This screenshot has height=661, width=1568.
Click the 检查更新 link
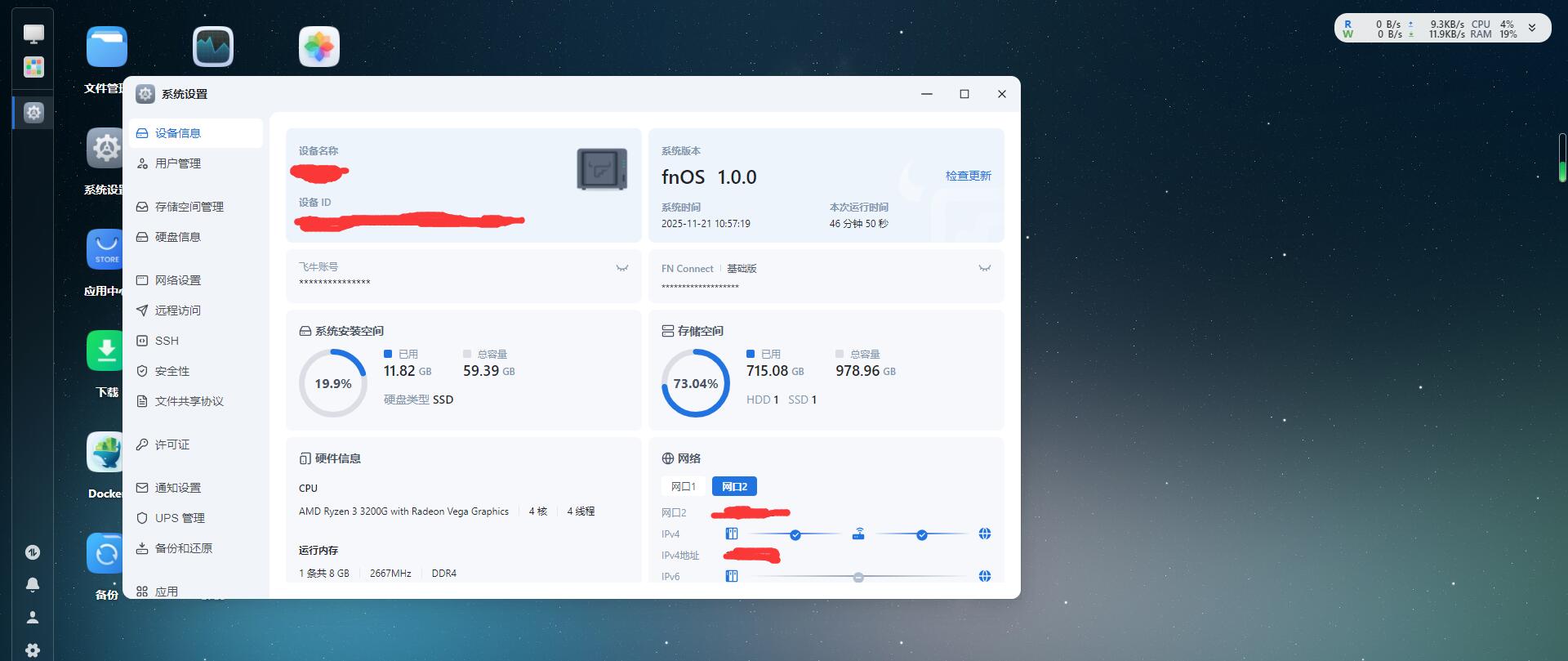coord(968,176)
